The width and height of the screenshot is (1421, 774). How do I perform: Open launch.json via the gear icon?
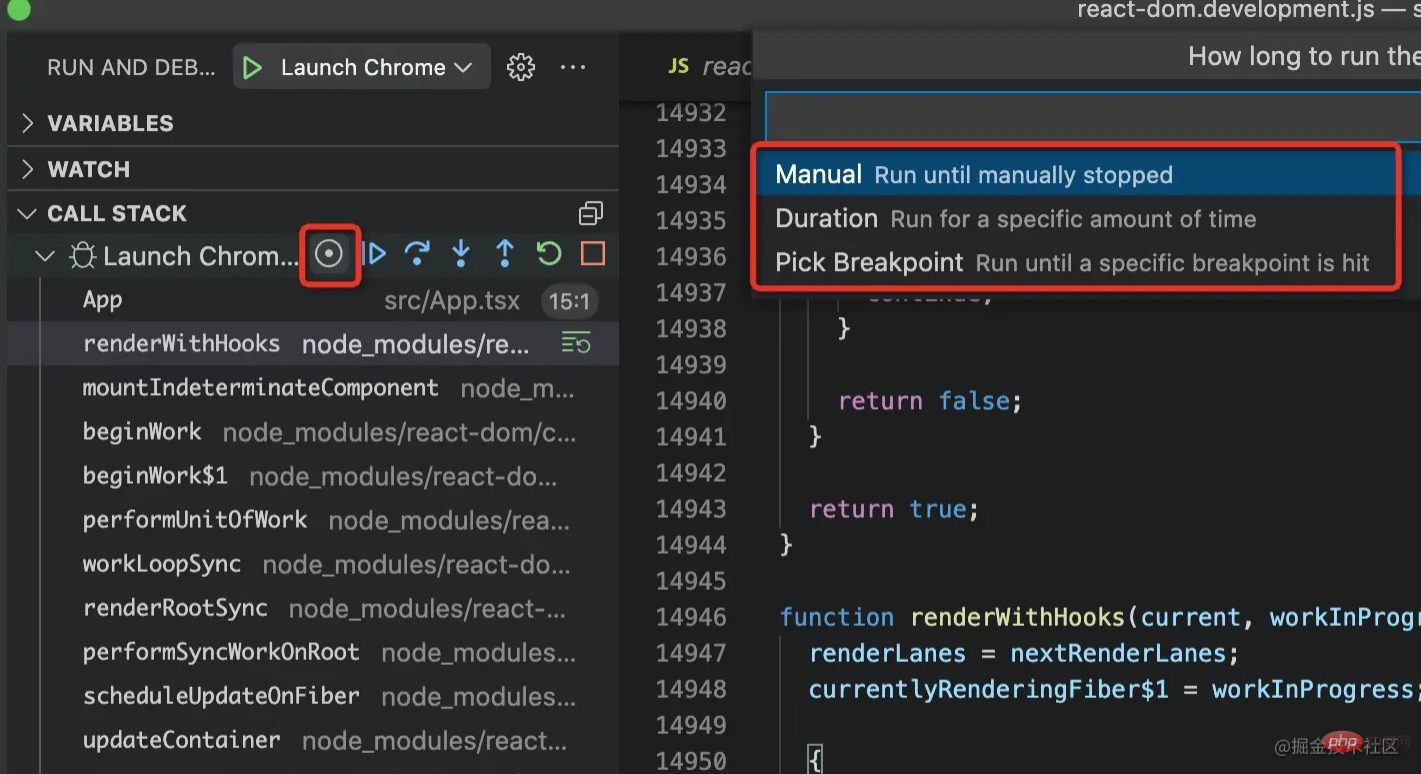[x=520, y=67]
